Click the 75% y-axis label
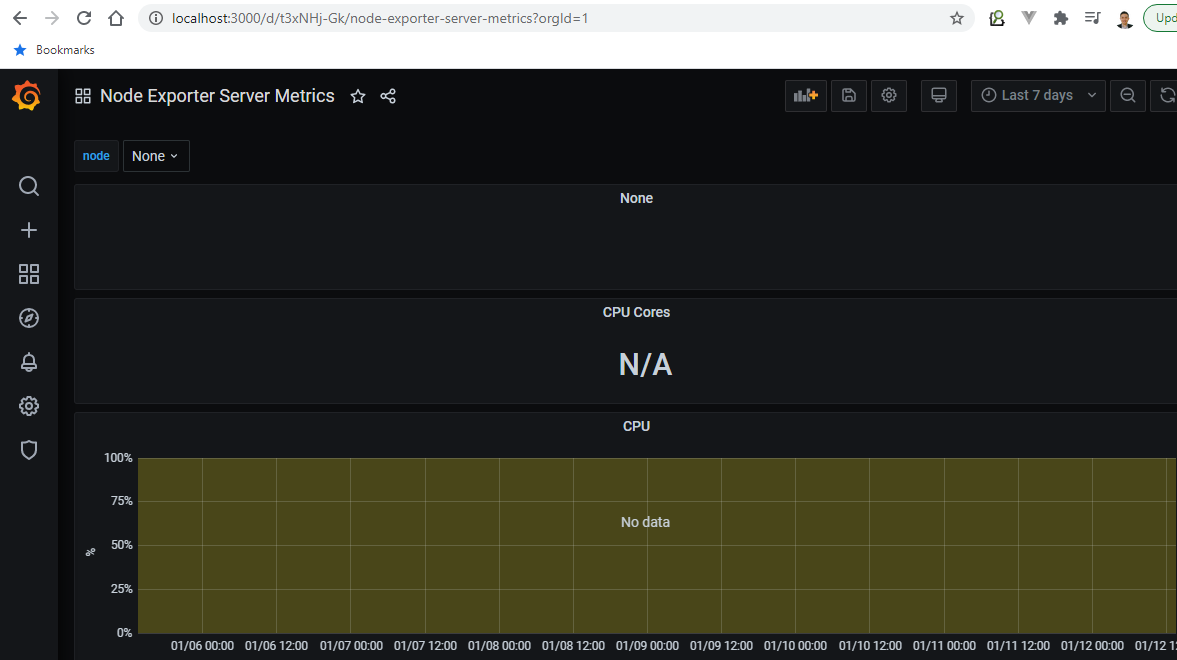The height and width of the screenshot is (660, 1177). click(x=122, y=501)
